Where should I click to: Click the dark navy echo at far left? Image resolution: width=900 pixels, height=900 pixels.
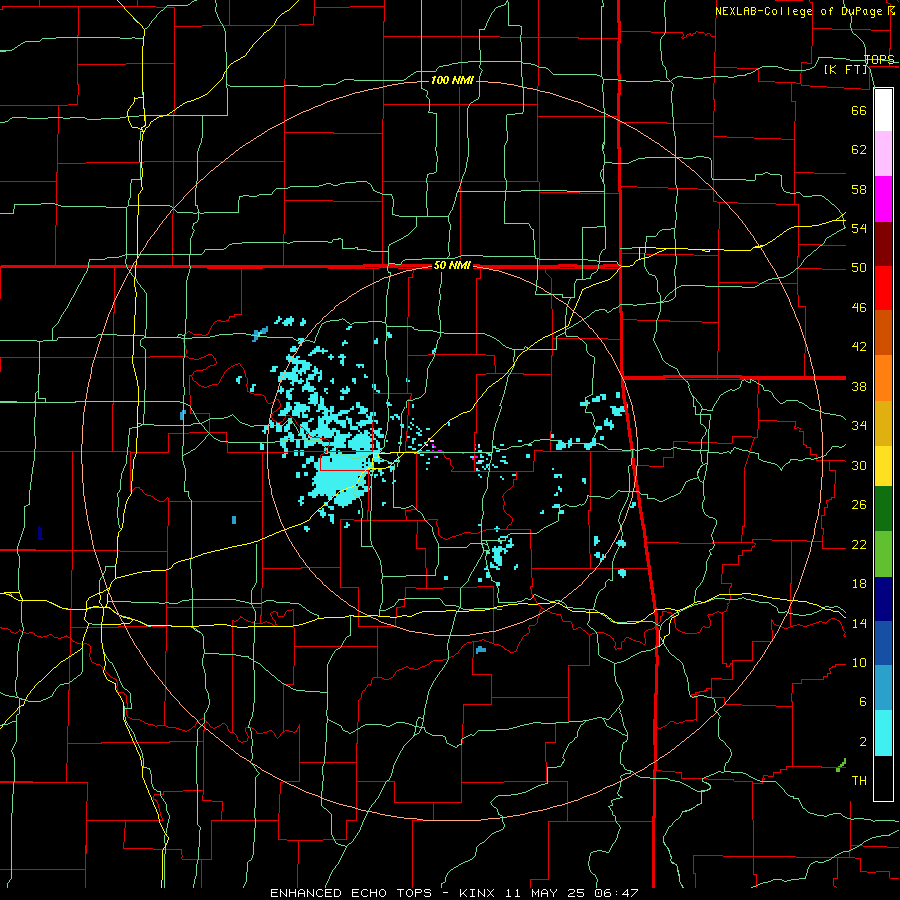pyautogui.click(x=40, y=533)
